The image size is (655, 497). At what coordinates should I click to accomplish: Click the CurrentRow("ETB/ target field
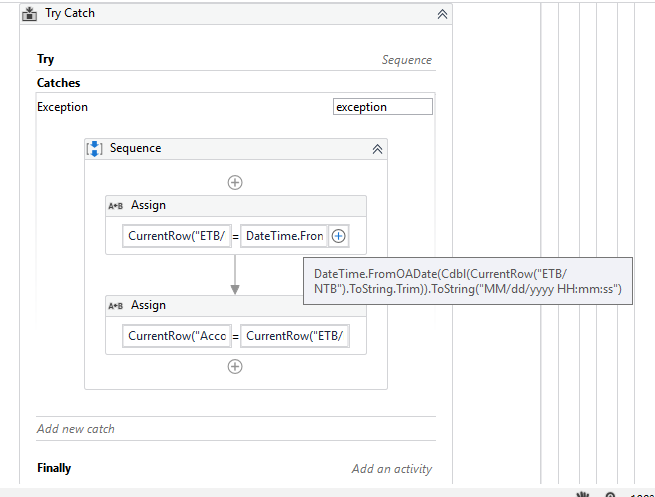(x=176, y=236)
